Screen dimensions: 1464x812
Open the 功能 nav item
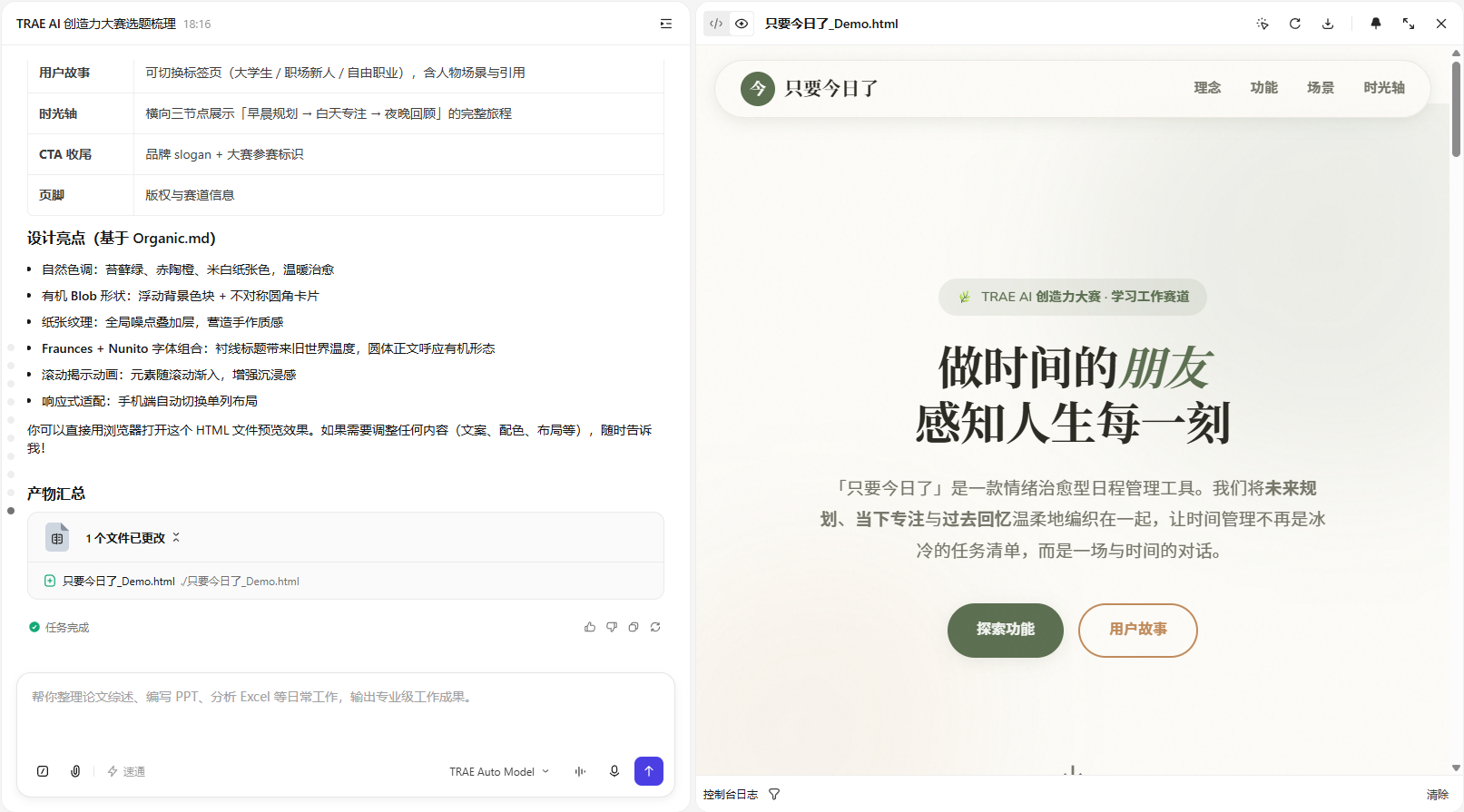tap(1263, 88)
